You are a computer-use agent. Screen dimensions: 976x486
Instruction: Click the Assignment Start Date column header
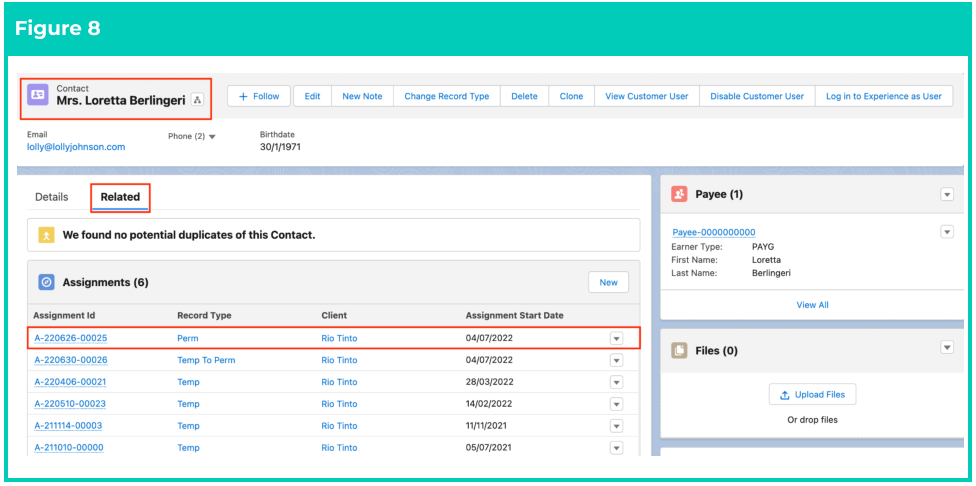coord(514,315)
